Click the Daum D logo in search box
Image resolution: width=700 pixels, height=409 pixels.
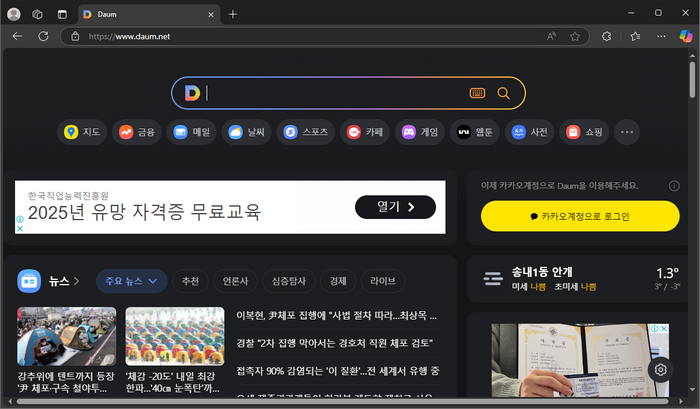pos(192,93)
